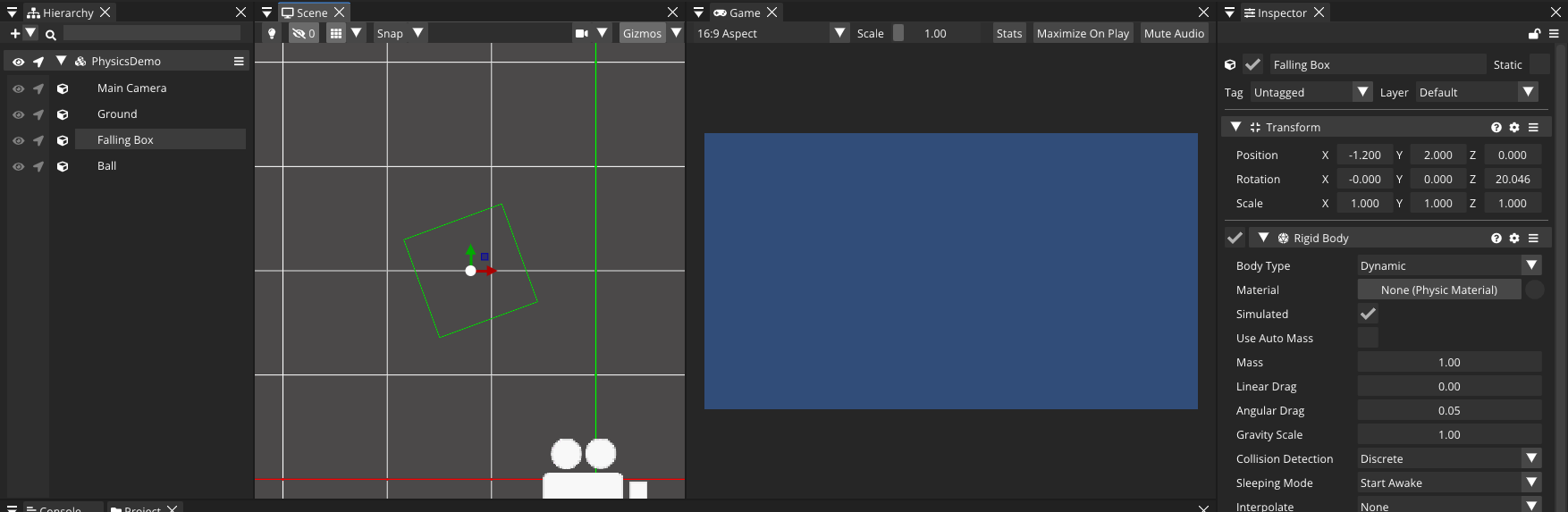Image resolution: width=1568 pixels, height=512 pixels.
Task: Click the Gizmos button
Action: pyautogui.click(x=642, y=33)
